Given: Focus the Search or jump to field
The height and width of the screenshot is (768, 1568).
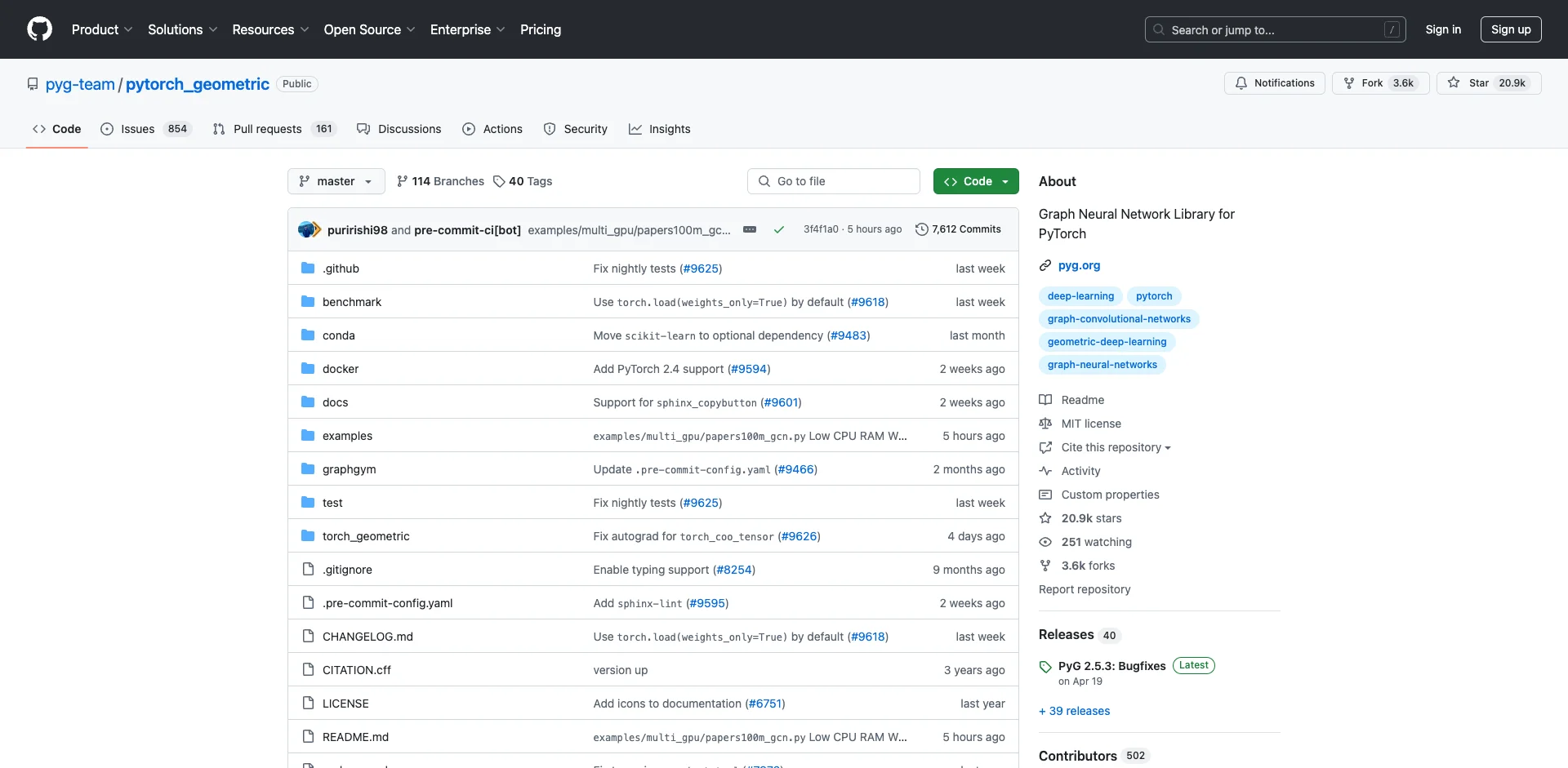Looking at the screenshot, I should pos(1276,29).
